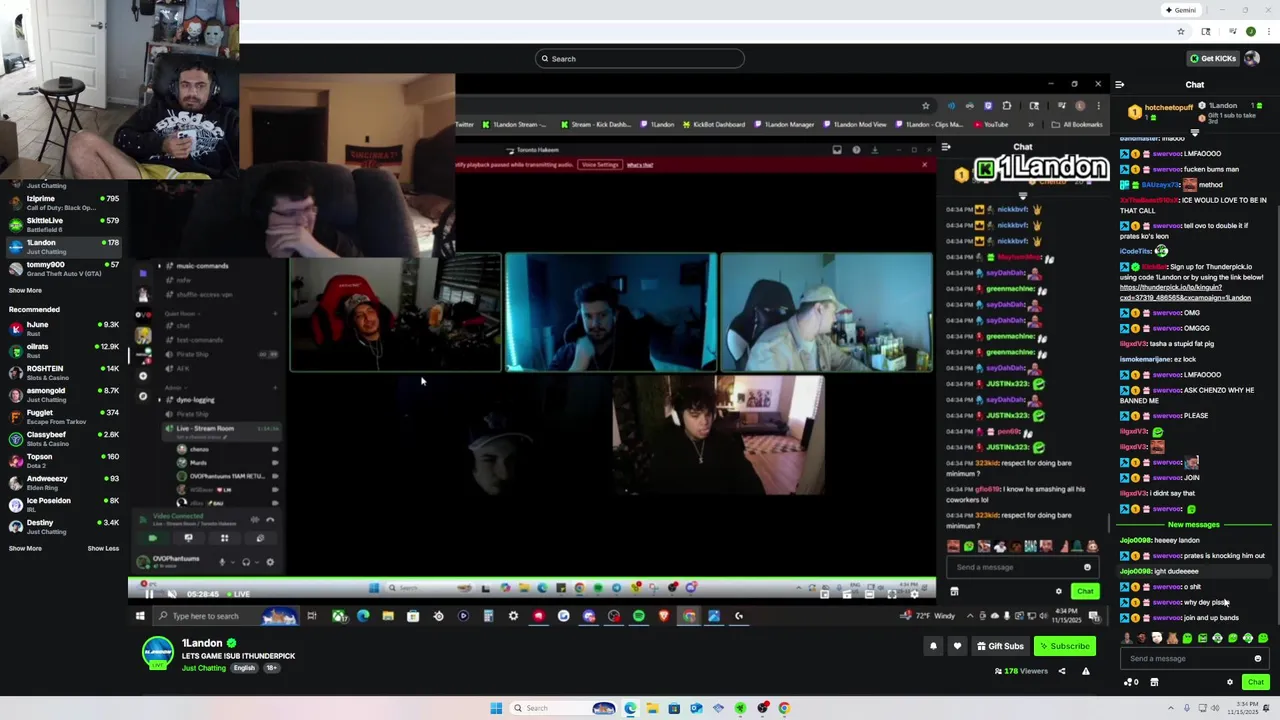Viewport: 1280px width, 720px height.
Task: Open the tommy900 channel in sidebar
Action: (x=64, y=269)
